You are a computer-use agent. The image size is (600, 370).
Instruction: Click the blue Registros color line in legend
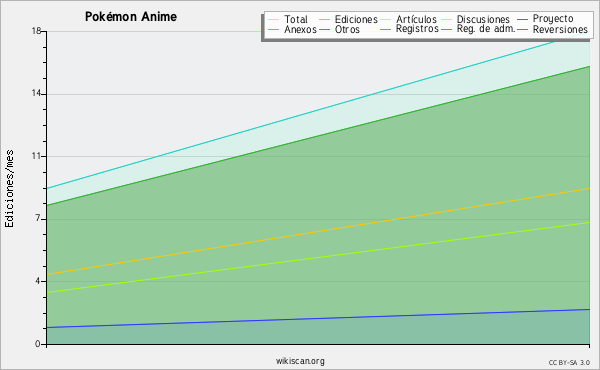point(386,29)
